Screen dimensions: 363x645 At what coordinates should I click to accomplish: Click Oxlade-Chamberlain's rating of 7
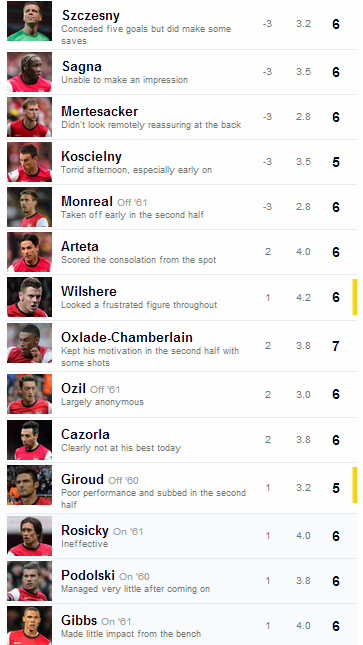point(336,346)
